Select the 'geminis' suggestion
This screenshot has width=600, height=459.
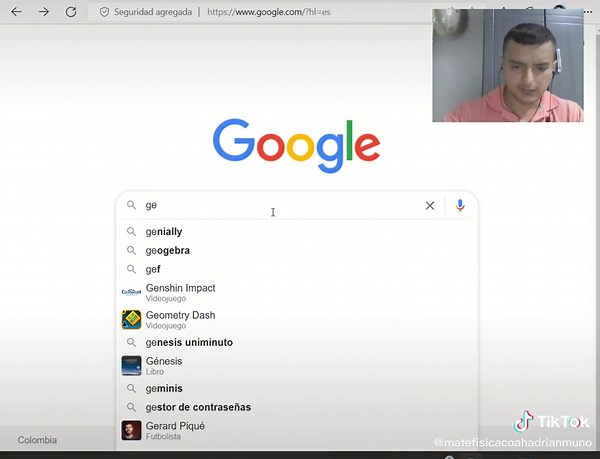point(297,389)
